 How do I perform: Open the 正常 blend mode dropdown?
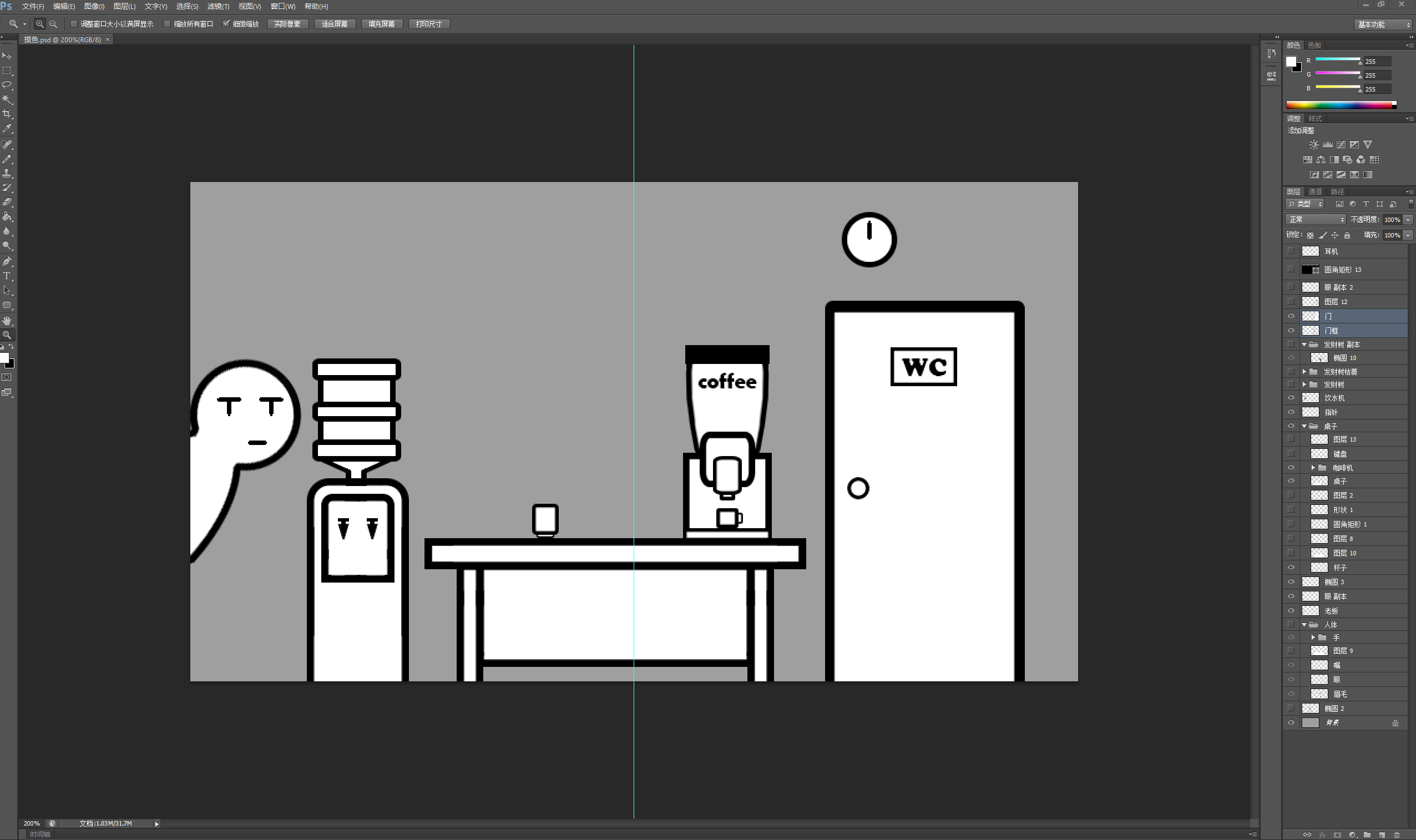(1315, 220)
